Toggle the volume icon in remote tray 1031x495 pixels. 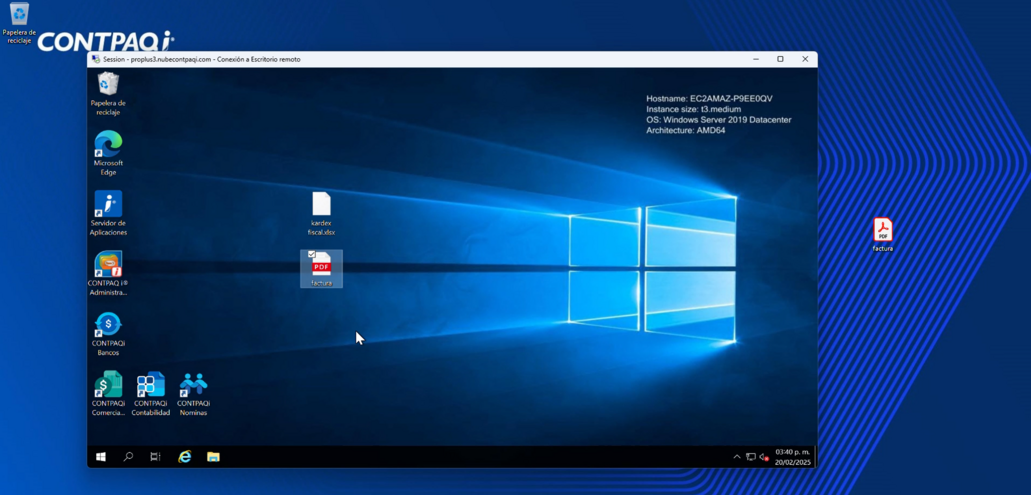(x=764, y=457)
